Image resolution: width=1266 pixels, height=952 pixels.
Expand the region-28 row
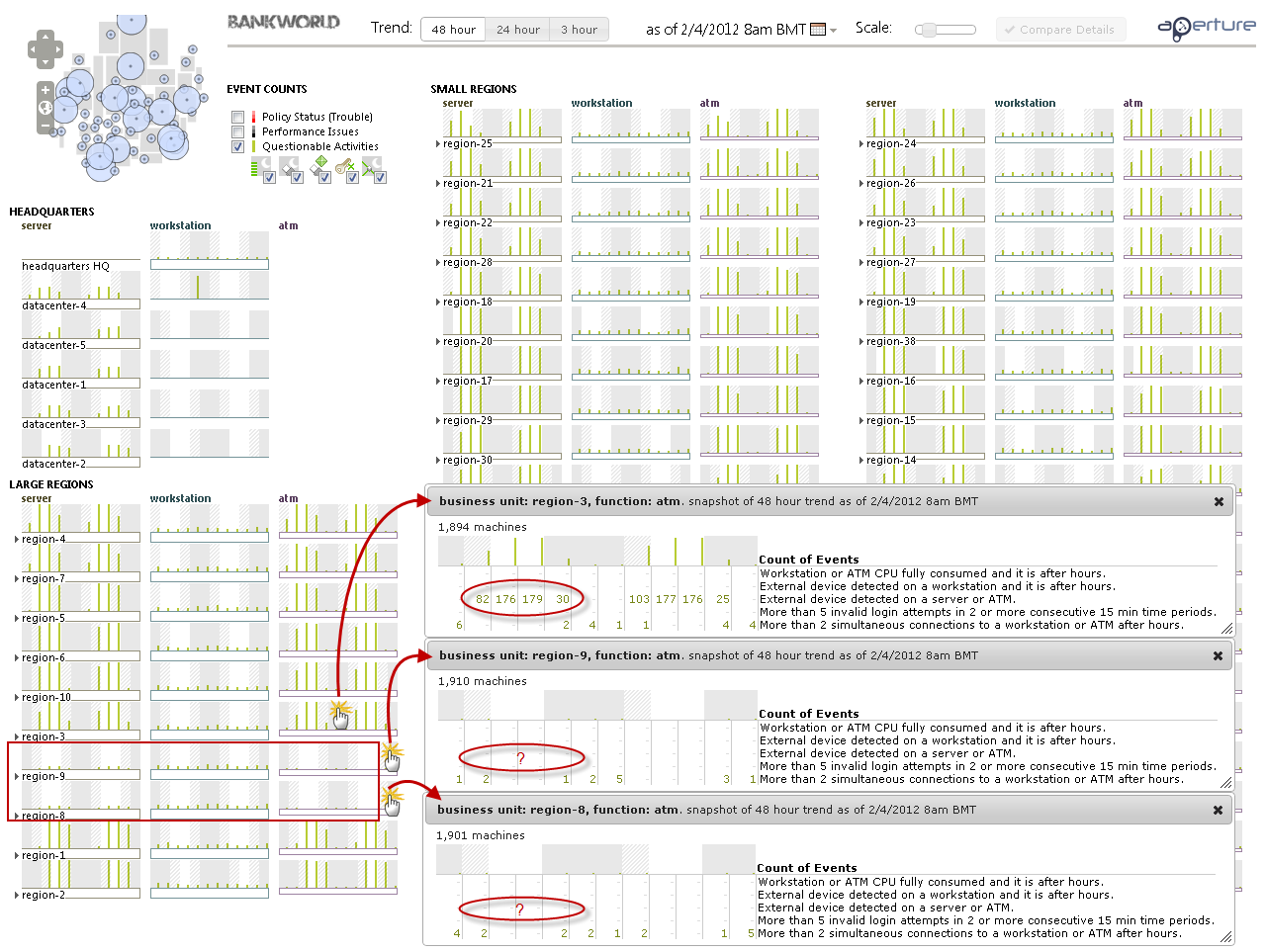click(x=438, y=263)
